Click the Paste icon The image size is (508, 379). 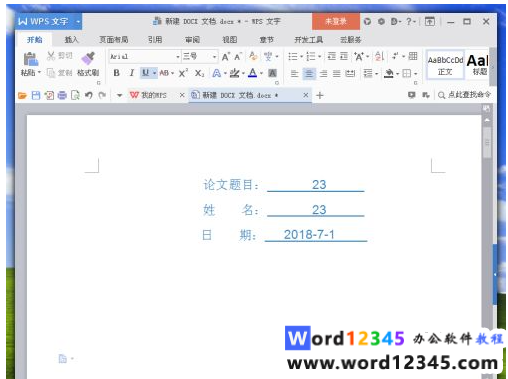click(31, 60)
